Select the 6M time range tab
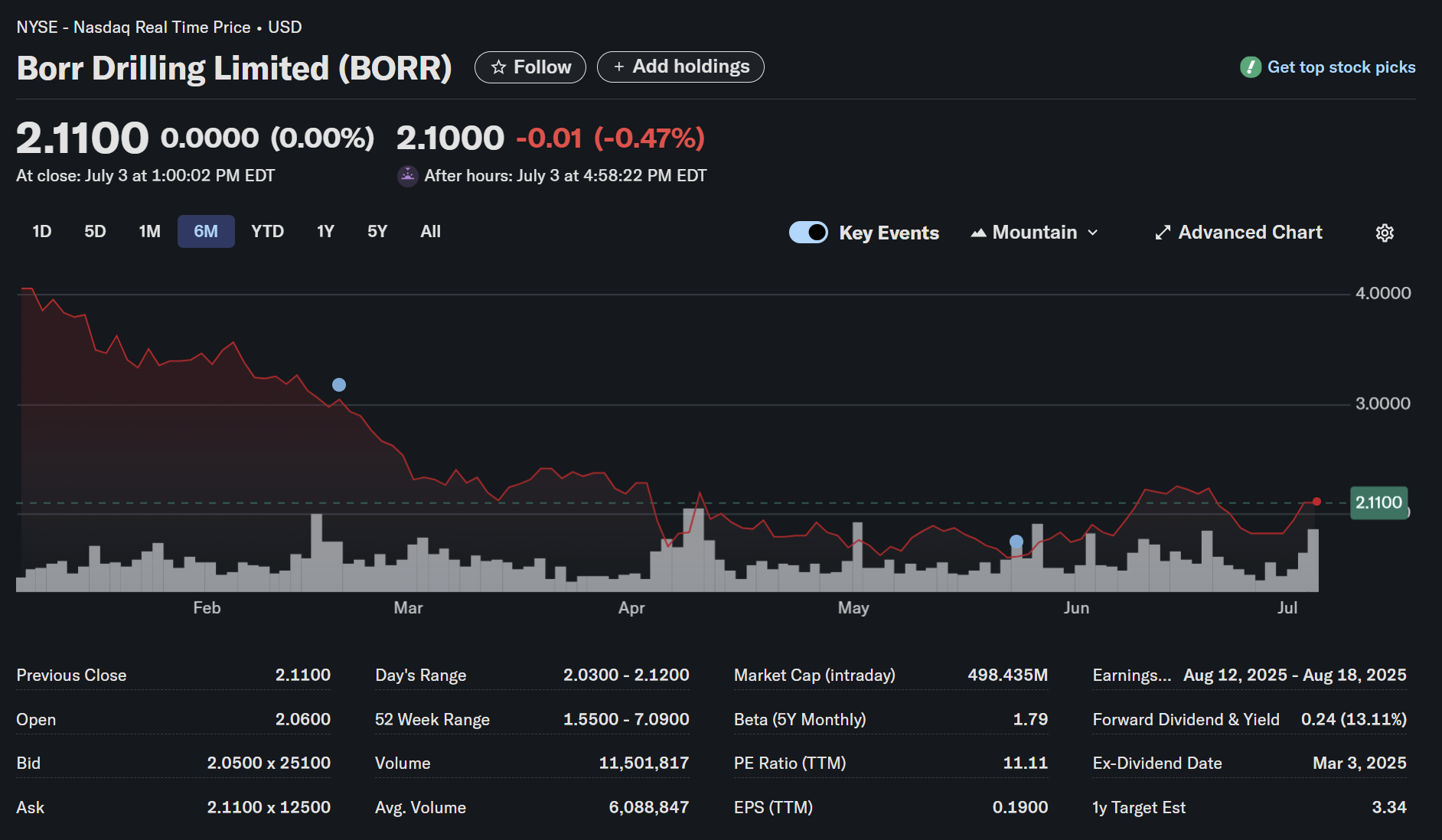This screenshot has height=840, width=1442. [206, 232]
